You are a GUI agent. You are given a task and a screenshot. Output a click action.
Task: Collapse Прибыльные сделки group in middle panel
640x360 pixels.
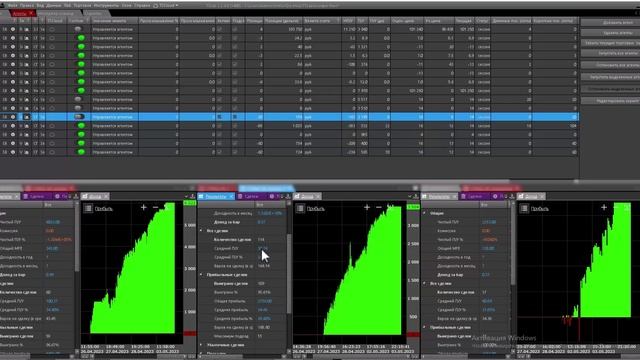[201, 275]
